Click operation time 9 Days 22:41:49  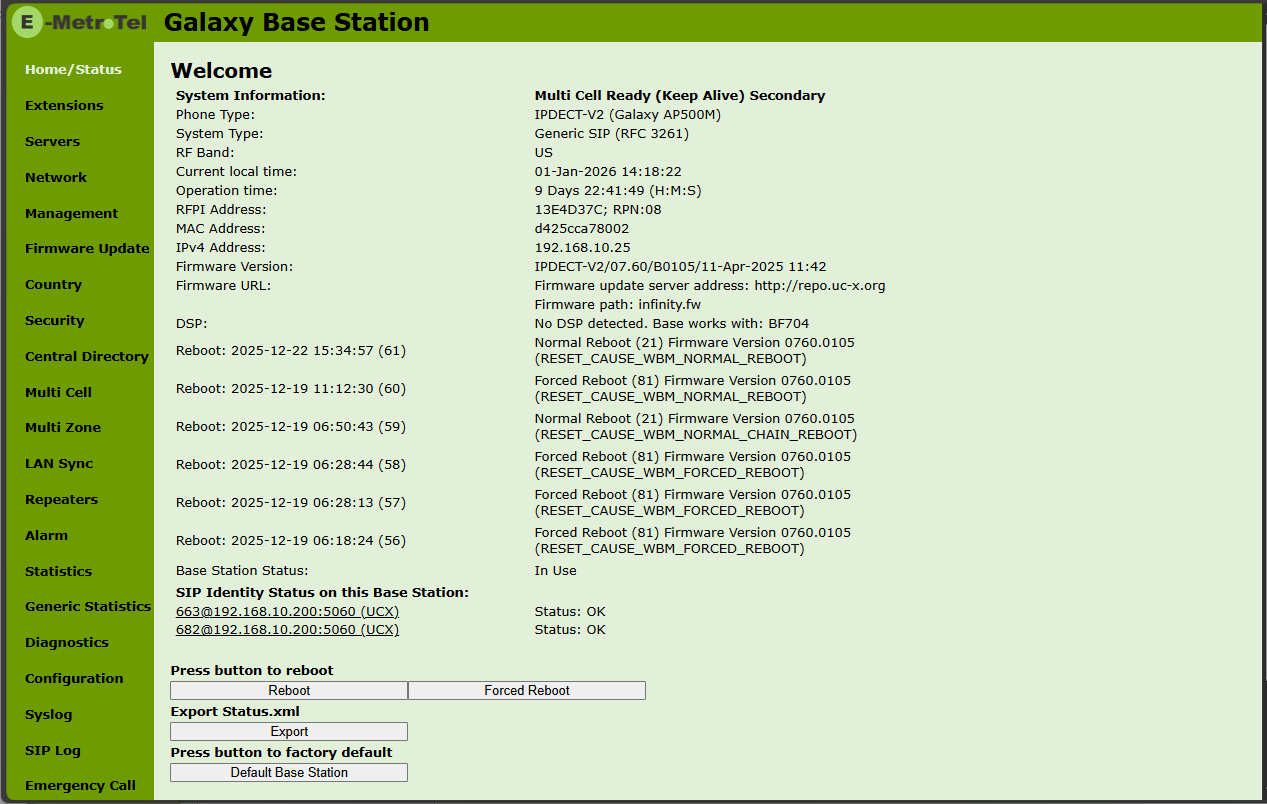click(x=618, y=191)
